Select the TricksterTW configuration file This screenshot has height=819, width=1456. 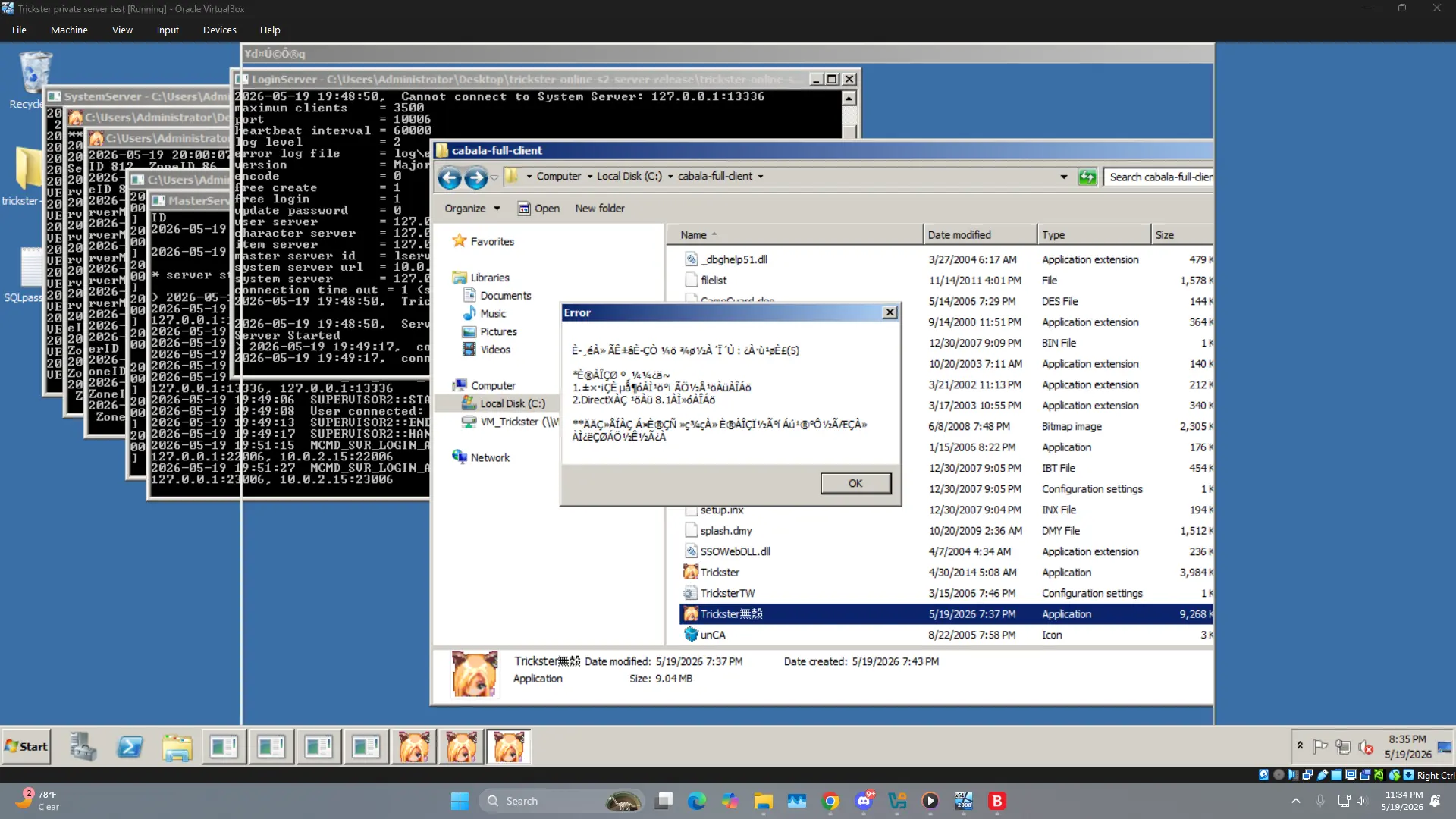[x=719, y=593]
